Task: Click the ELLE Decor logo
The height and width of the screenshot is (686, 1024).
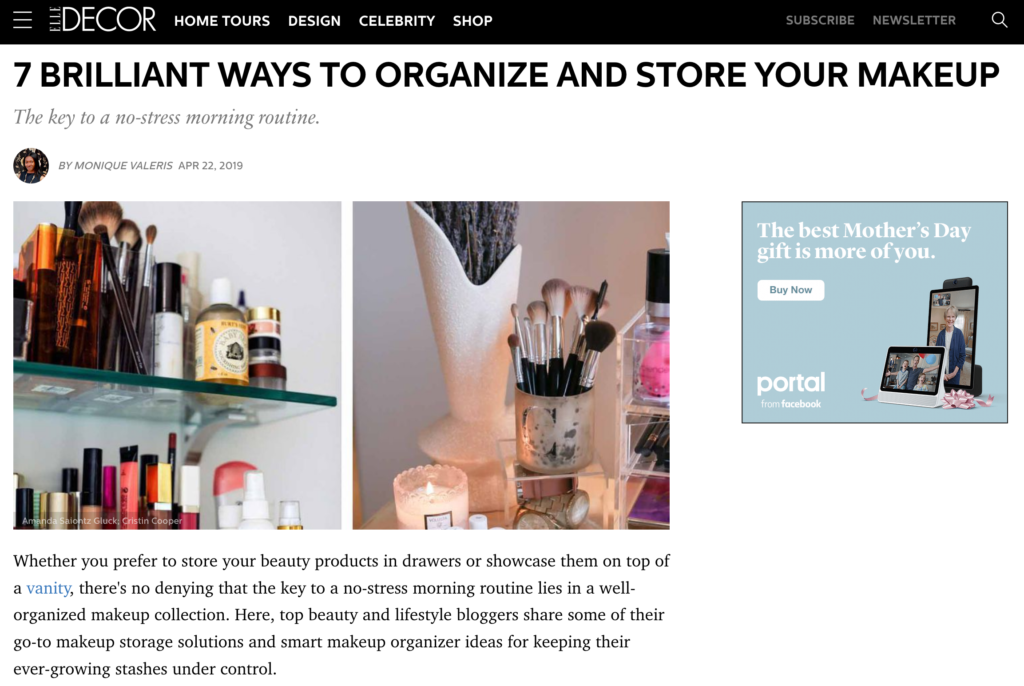Action: [x=103, y=20]
